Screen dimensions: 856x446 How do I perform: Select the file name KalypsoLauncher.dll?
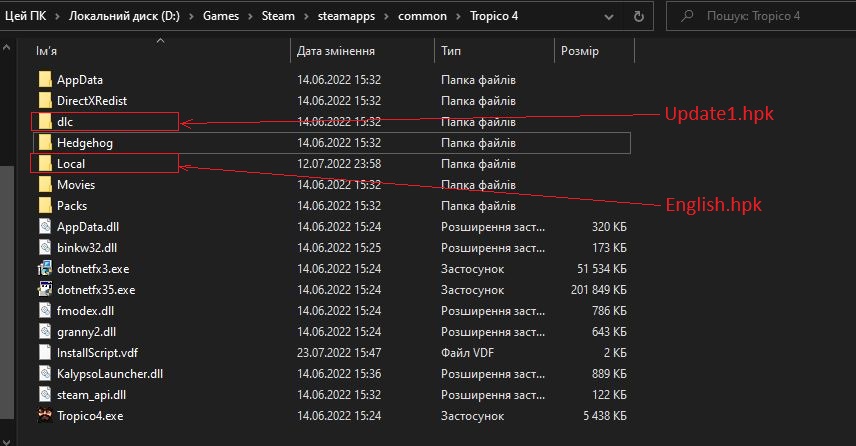coord(110,374)
